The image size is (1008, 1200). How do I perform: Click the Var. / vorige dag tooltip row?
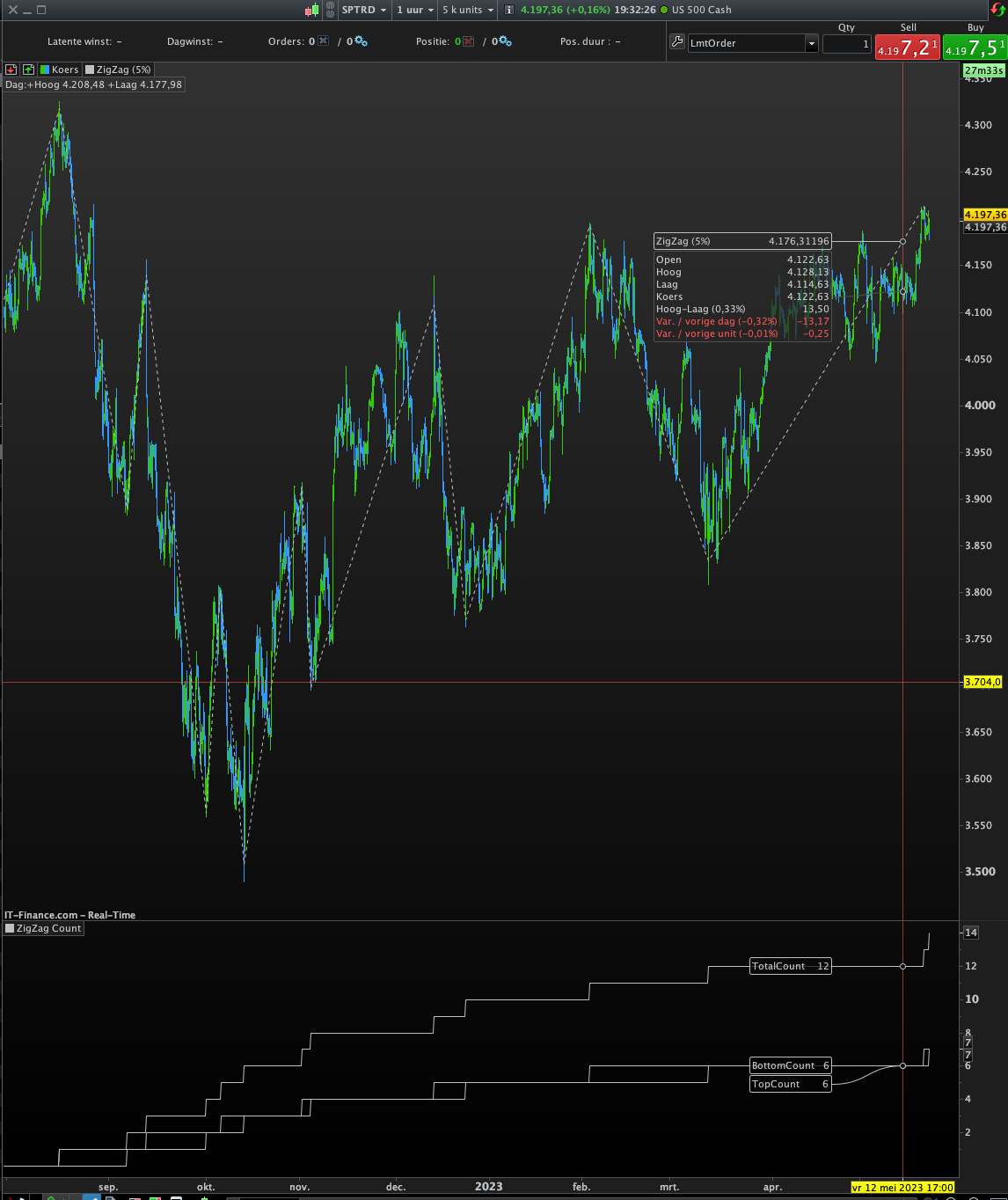(x=742, y=321)
